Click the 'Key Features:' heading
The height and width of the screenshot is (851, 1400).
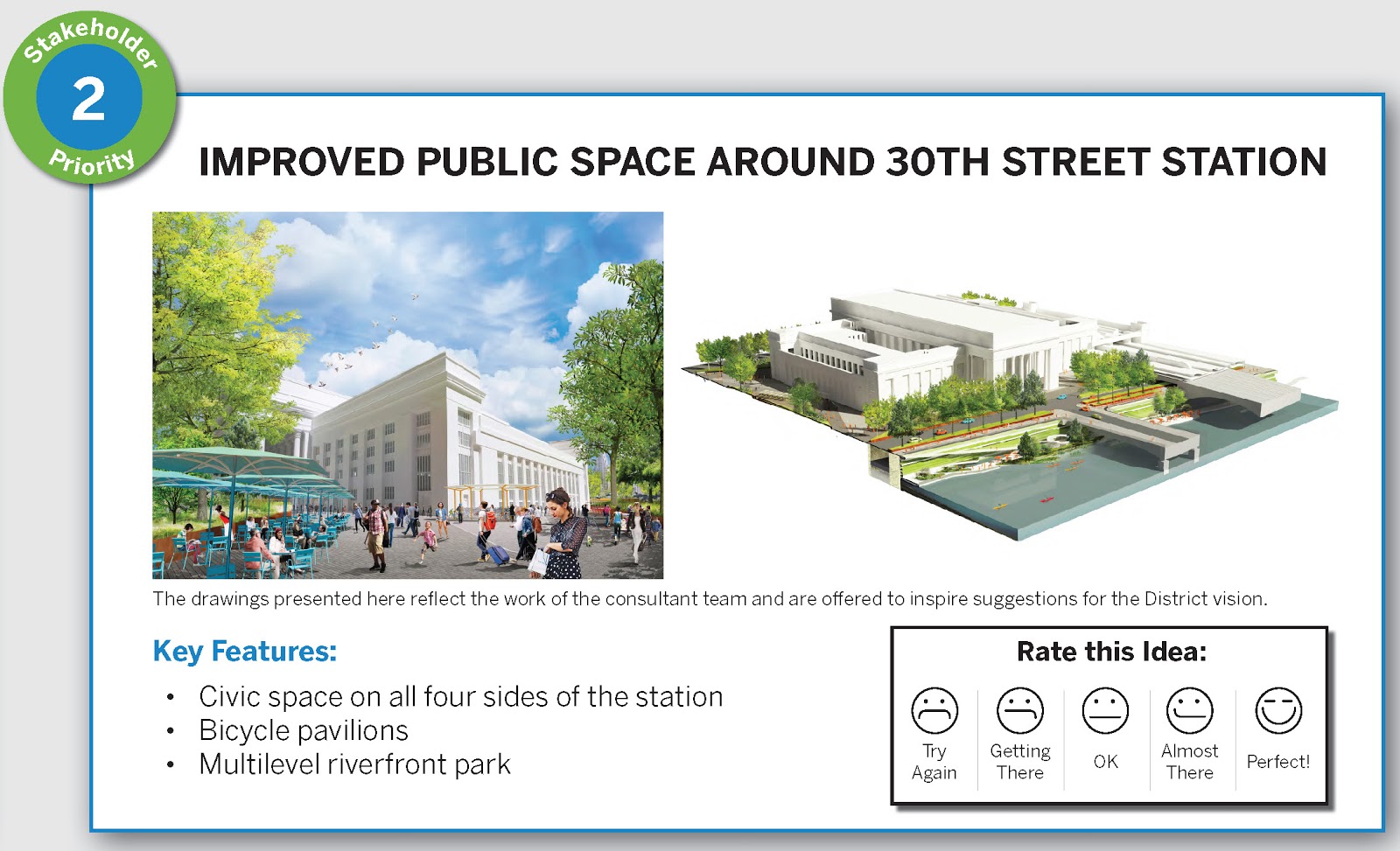244,652
